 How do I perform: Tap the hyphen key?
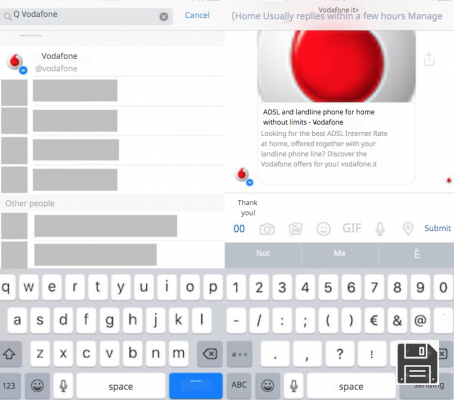pyautogui.click(x=236, y=321)
